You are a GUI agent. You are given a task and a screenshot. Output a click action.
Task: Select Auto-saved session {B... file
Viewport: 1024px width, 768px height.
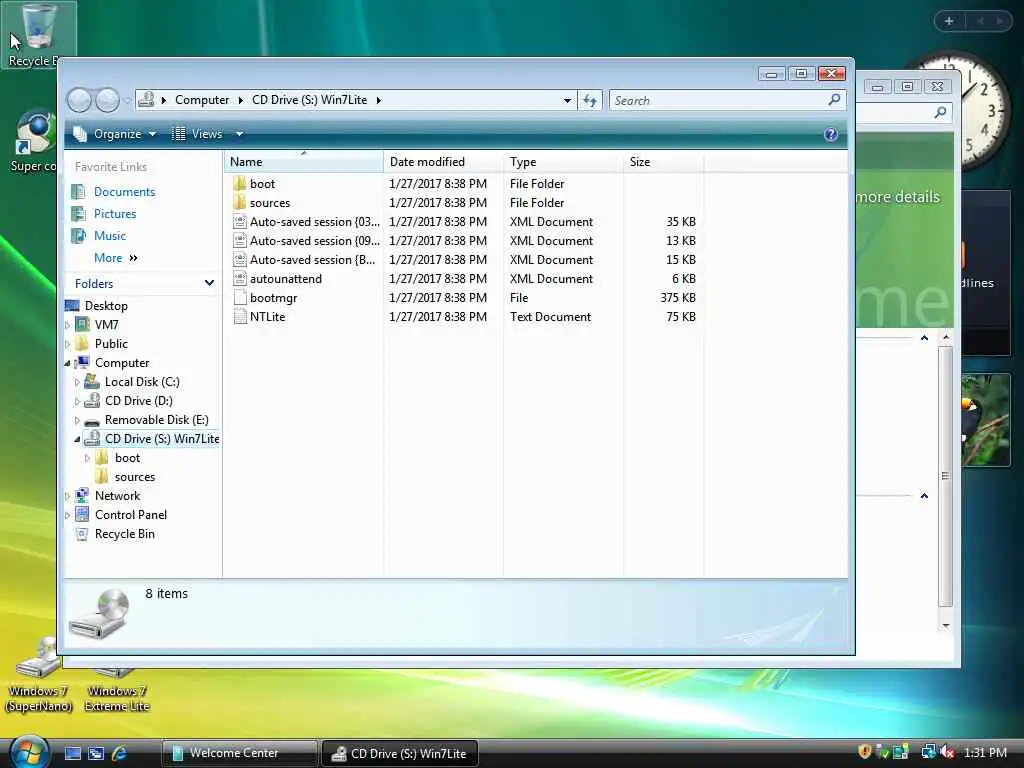(x=312, y=259)
